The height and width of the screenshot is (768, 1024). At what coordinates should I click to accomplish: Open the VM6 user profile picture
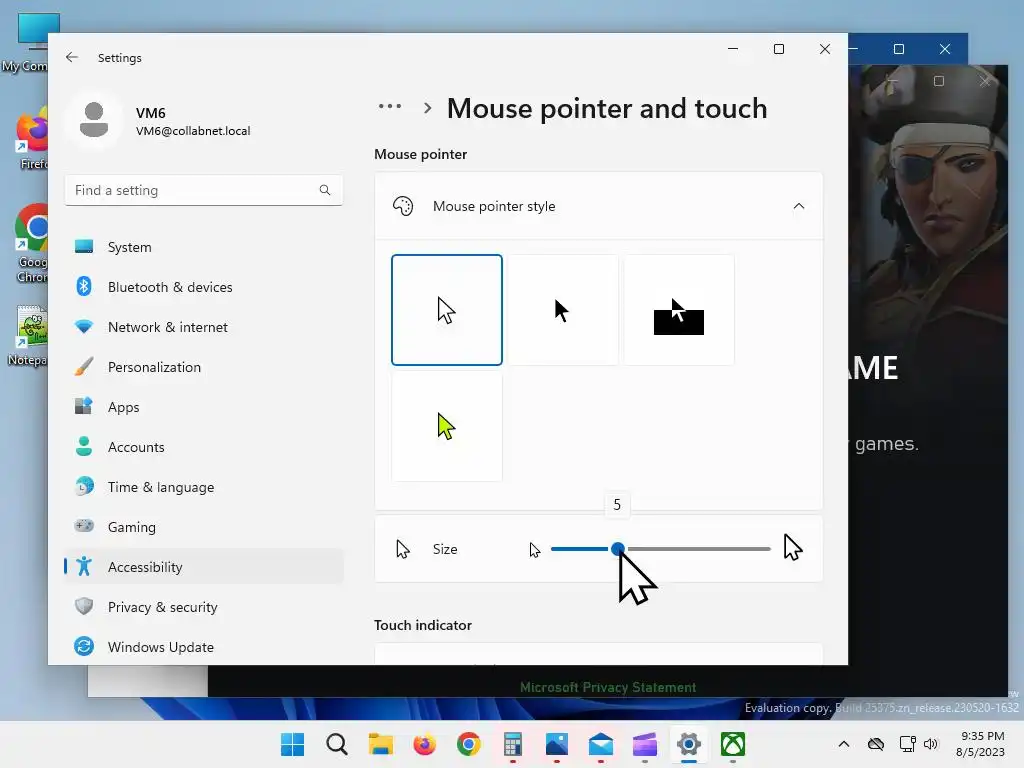pyautogui.click(x=94, y=120)
